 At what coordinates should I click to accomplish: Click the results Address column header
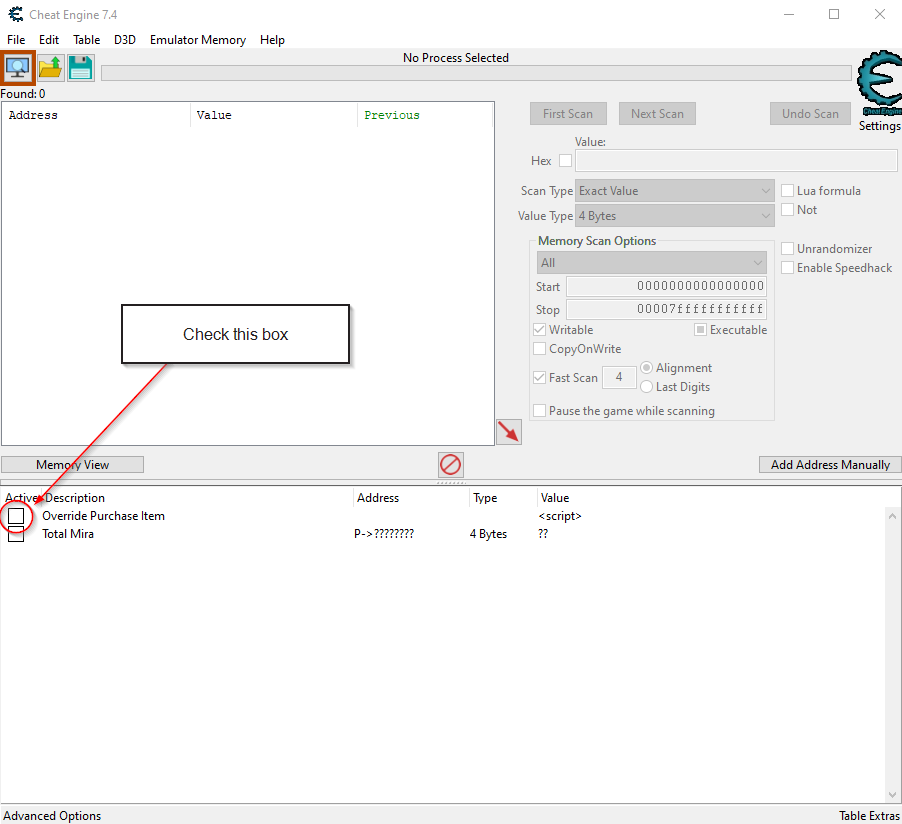coord(96,115)
